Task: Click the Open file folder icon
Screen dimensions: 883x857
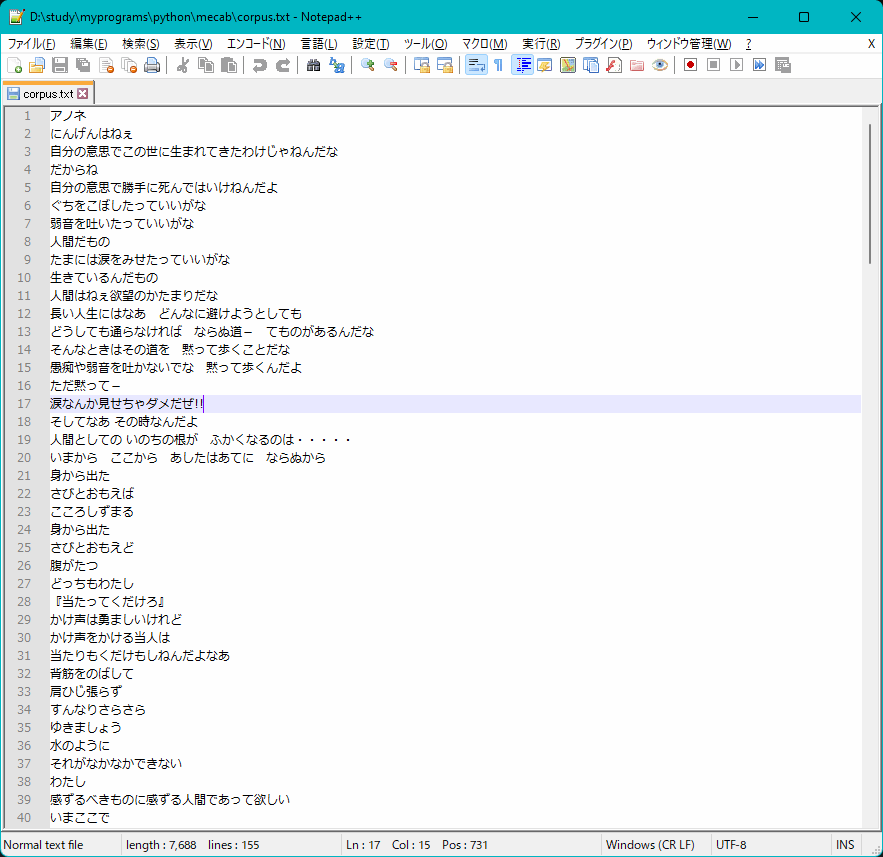Action: coord(37,65)
